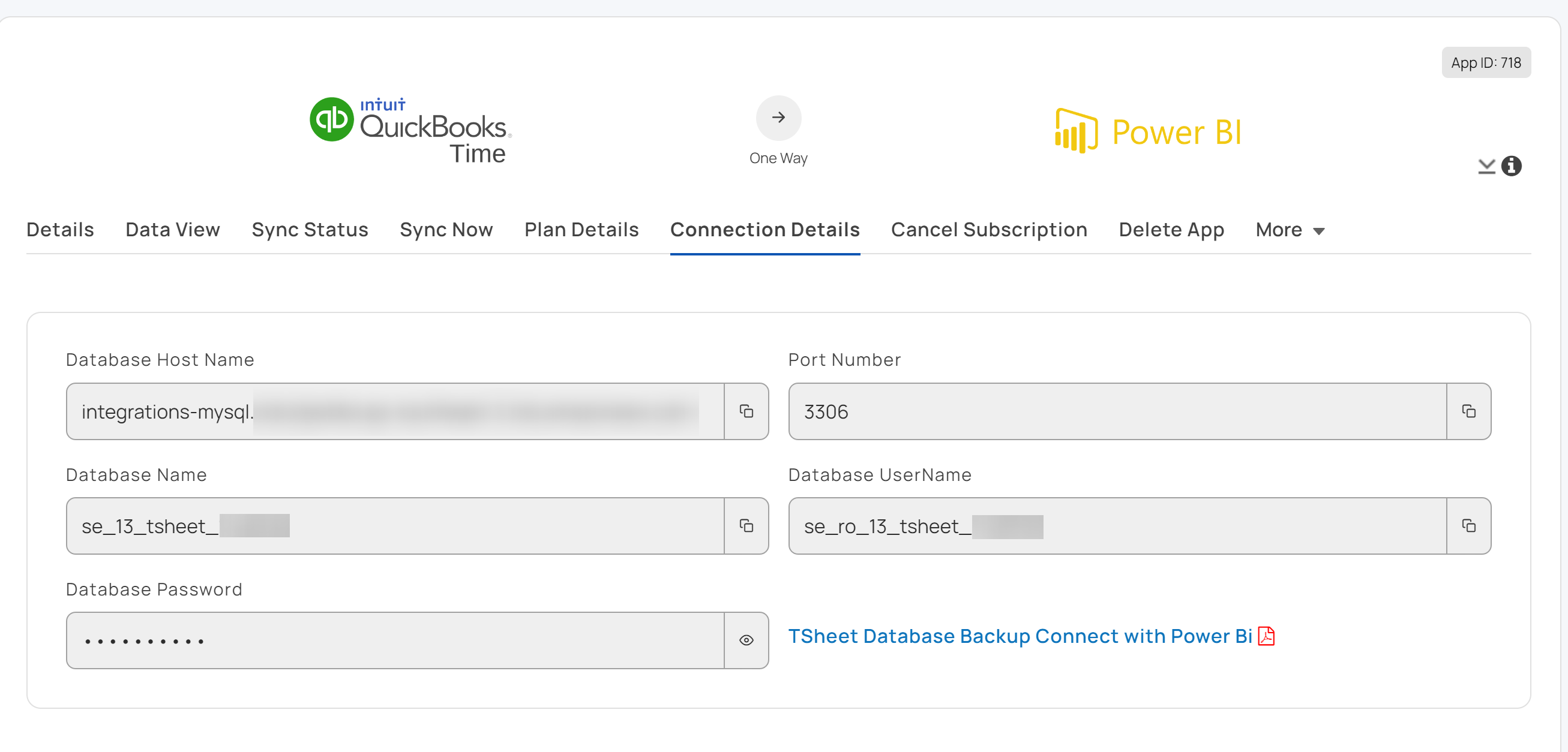The image size is (1568, 752).
Task: Select the Sync Now tab
Action: (x=446, y=230)
